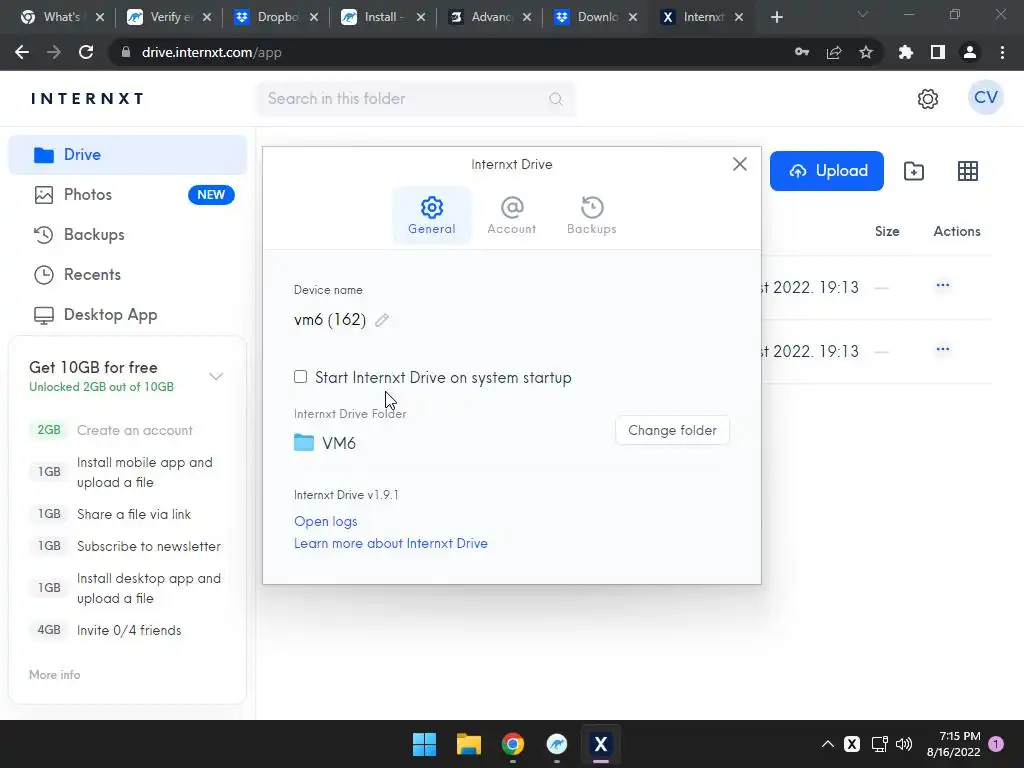The width and height of the screenshot is (1024, 768).
Task: Click the Size column header
Action: (x=887, y=231)
